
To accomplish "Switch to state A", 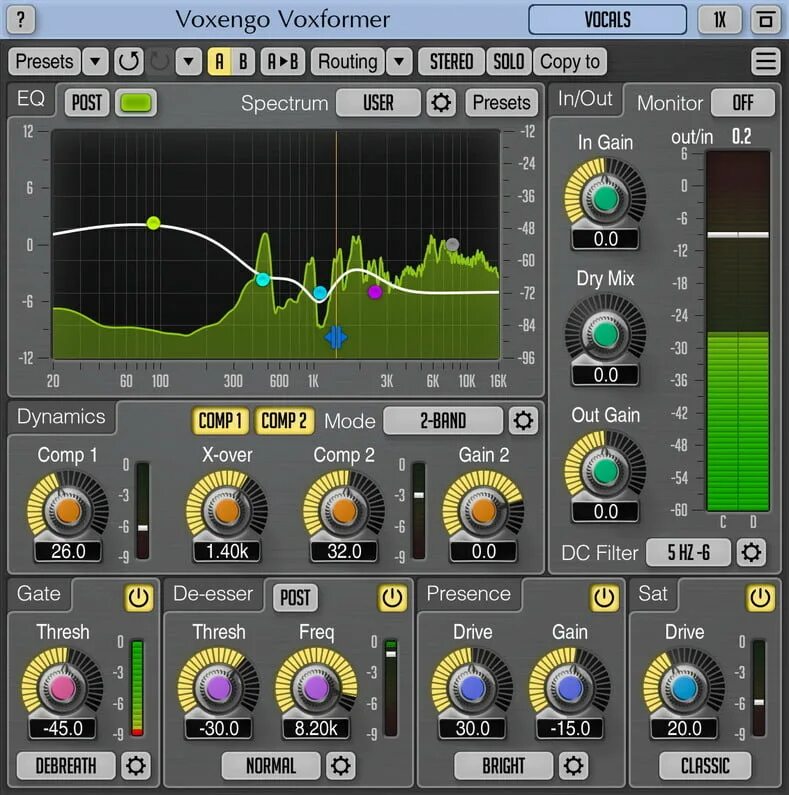I will [x=220, y=61].
